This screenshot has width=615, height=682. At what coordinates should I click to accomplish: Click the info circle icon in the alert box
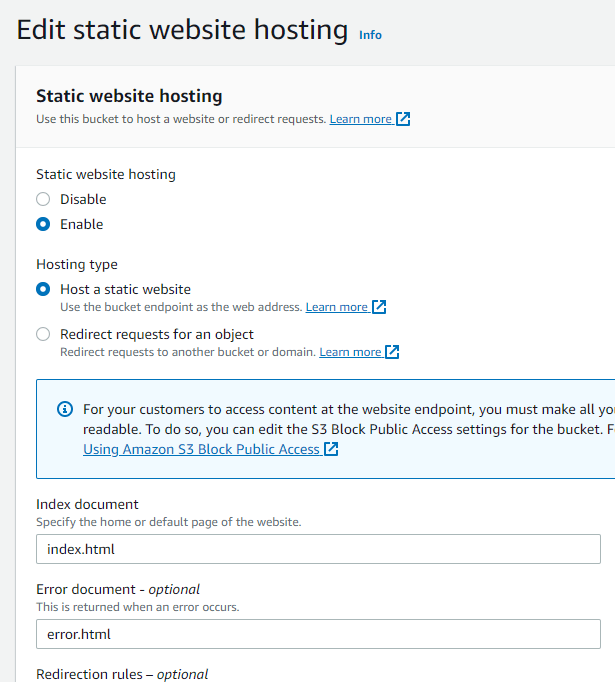pos(65,409)
